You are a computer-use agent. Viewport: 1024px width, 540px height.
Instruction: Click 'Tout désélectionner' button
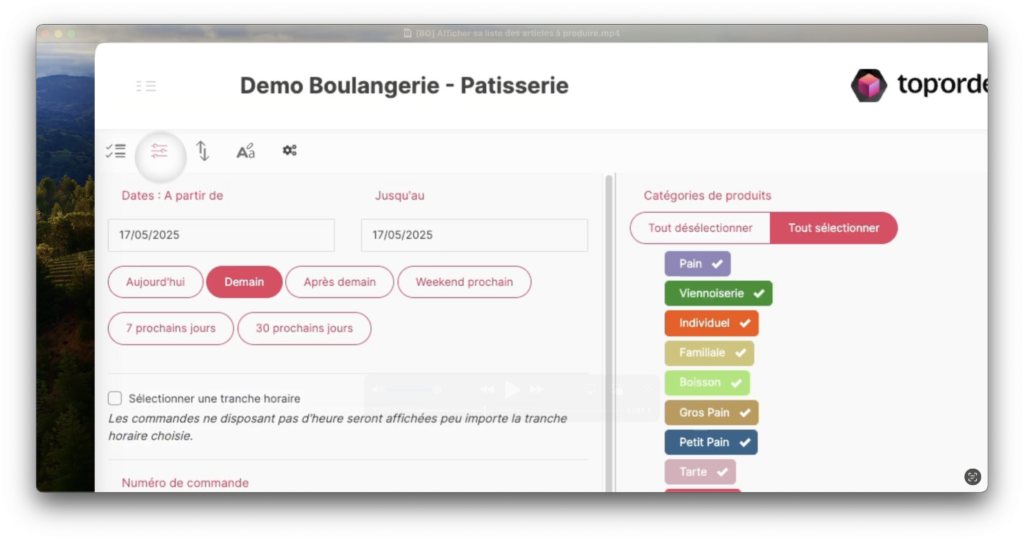[x=700, y=228]
